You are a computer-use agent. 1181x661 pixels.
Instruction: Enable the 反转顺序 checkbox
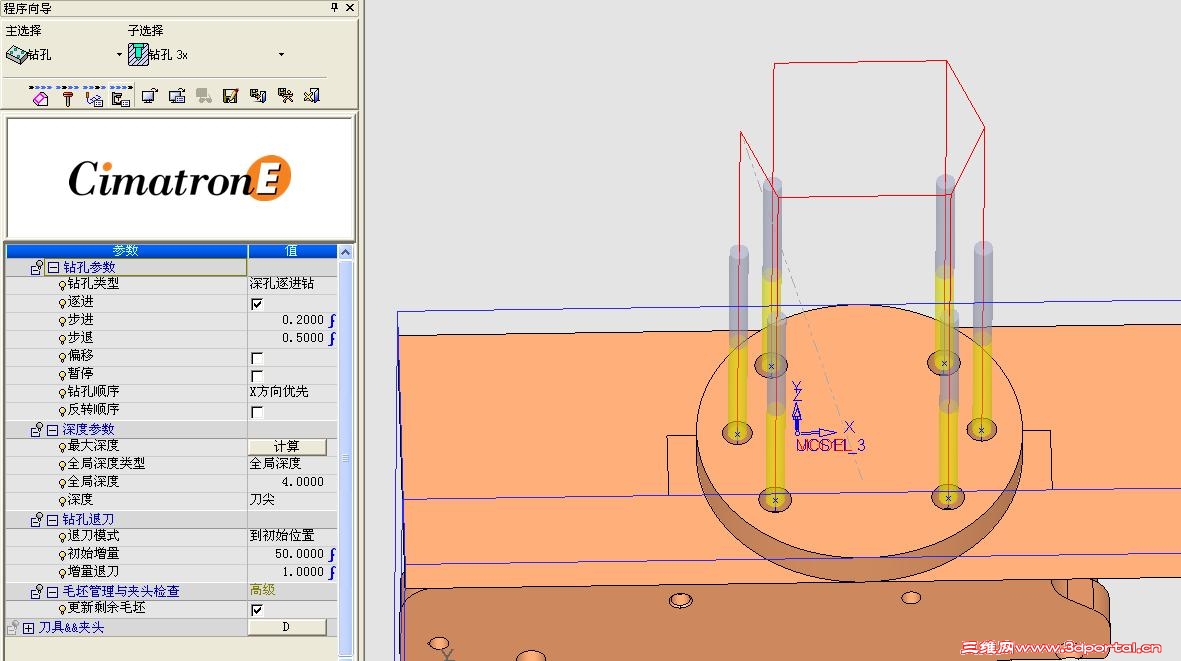[257, 412]
